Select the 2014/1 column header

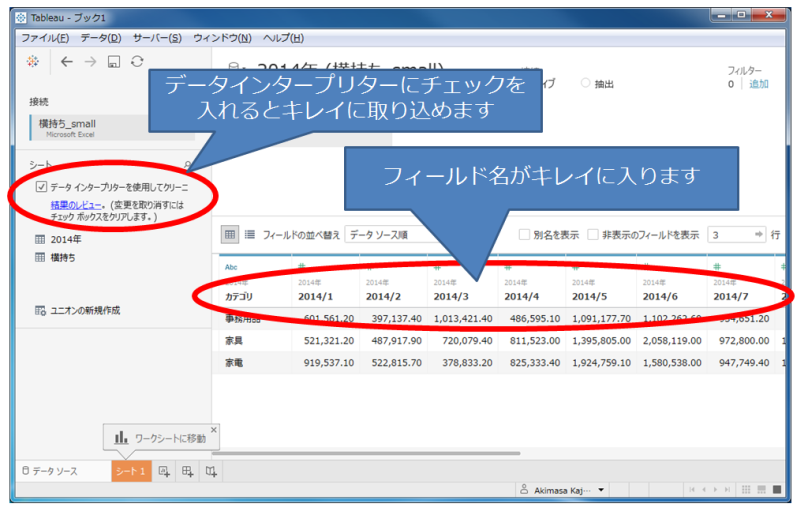click(315, 296)
